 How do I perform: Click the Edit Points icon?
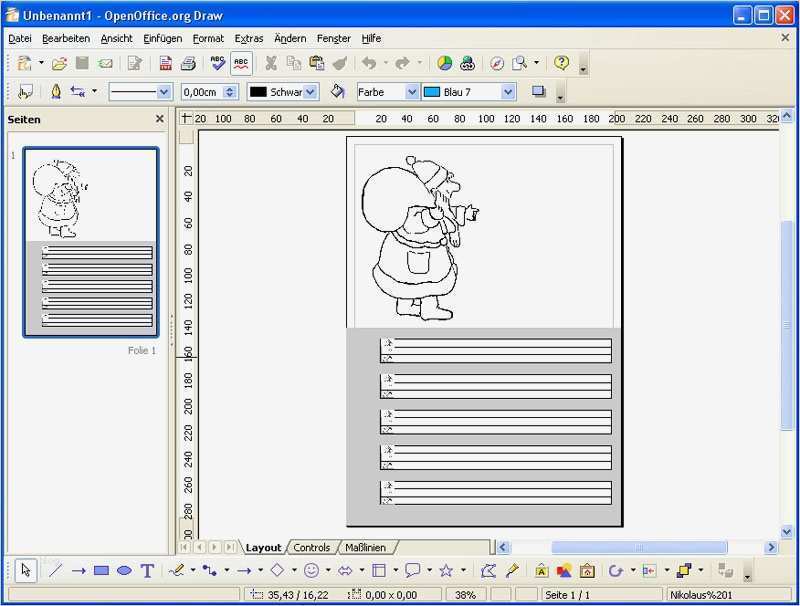tap(486, 570)
